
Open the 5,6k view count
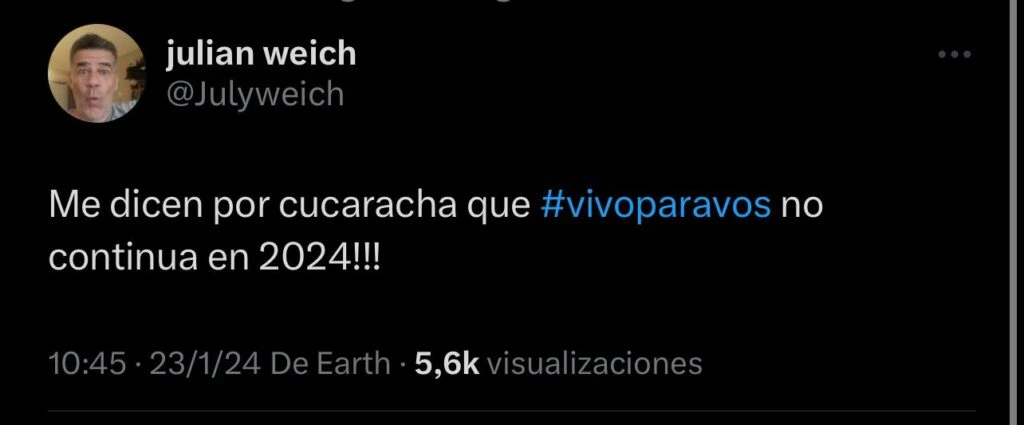coord(447,364)
